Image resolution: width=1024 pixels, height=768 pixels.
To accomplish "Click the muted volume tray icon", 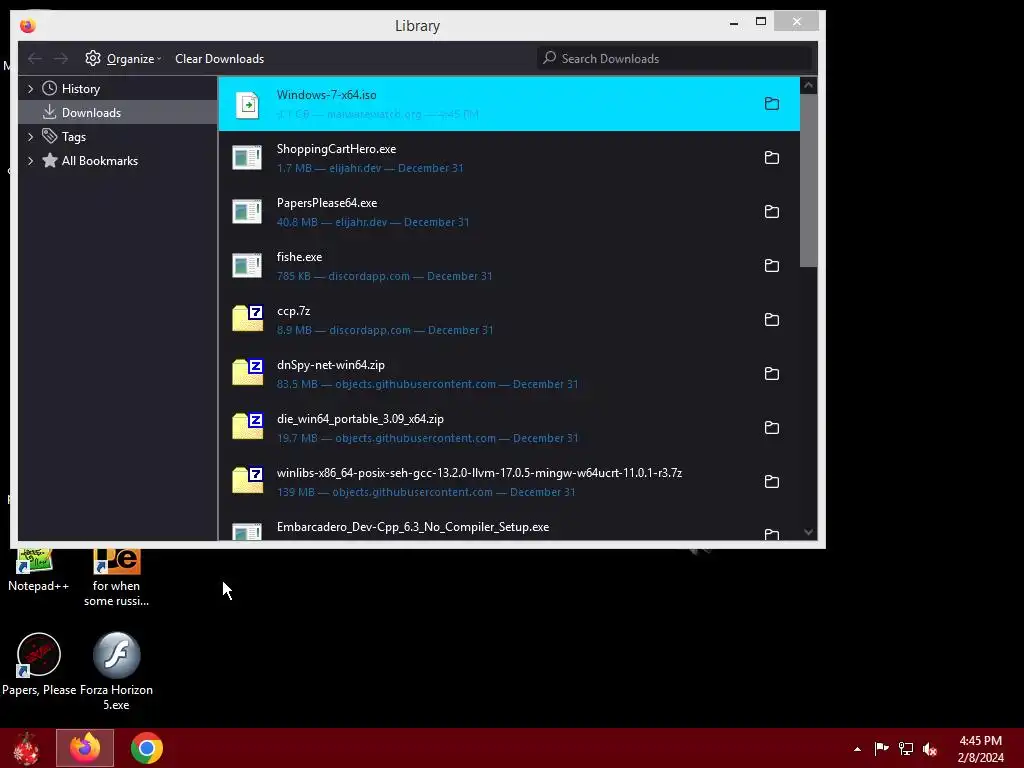I will click(930, 748).
